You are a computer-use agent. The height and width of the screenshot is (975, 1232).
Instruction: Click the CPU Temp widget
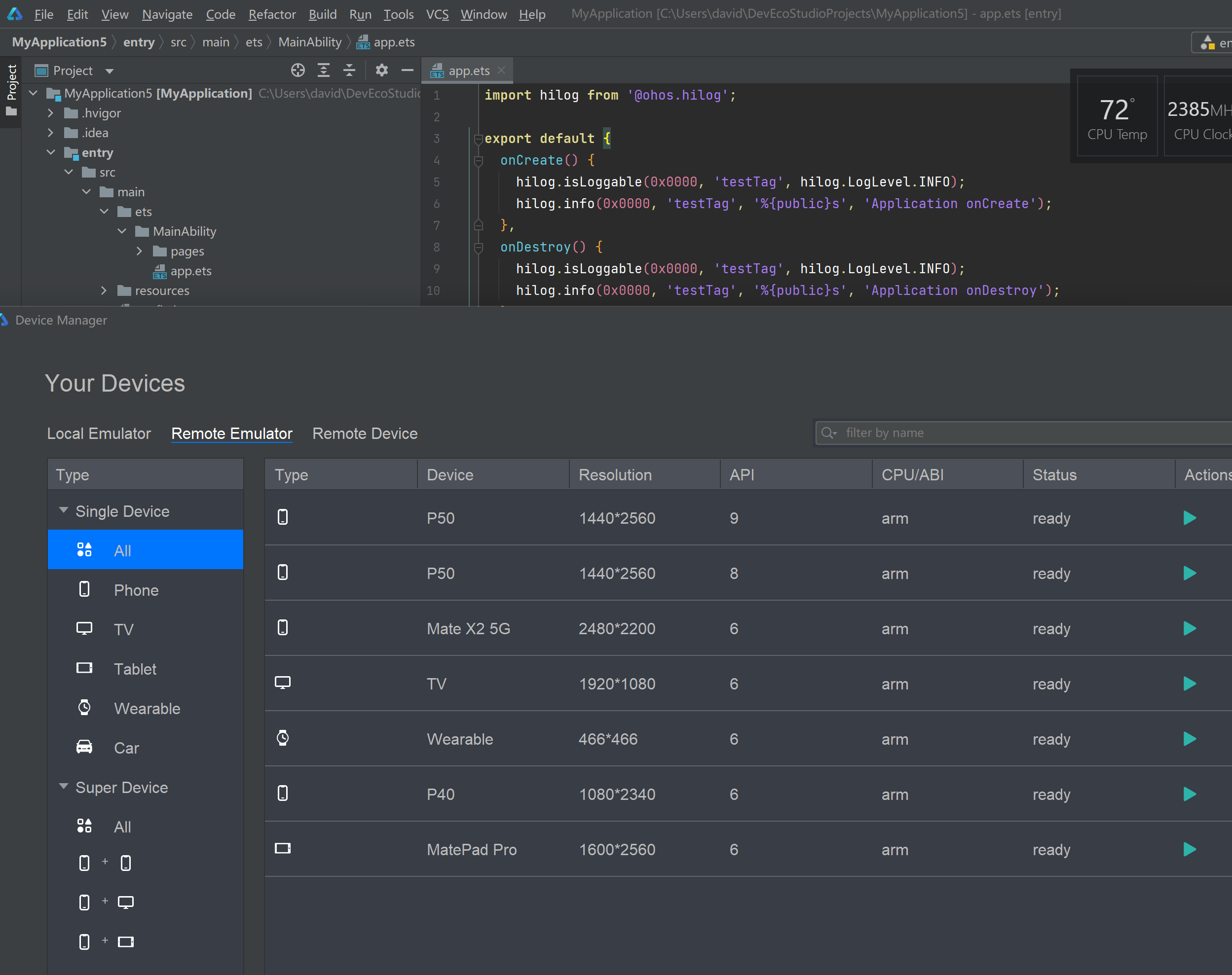(1117, 116)
